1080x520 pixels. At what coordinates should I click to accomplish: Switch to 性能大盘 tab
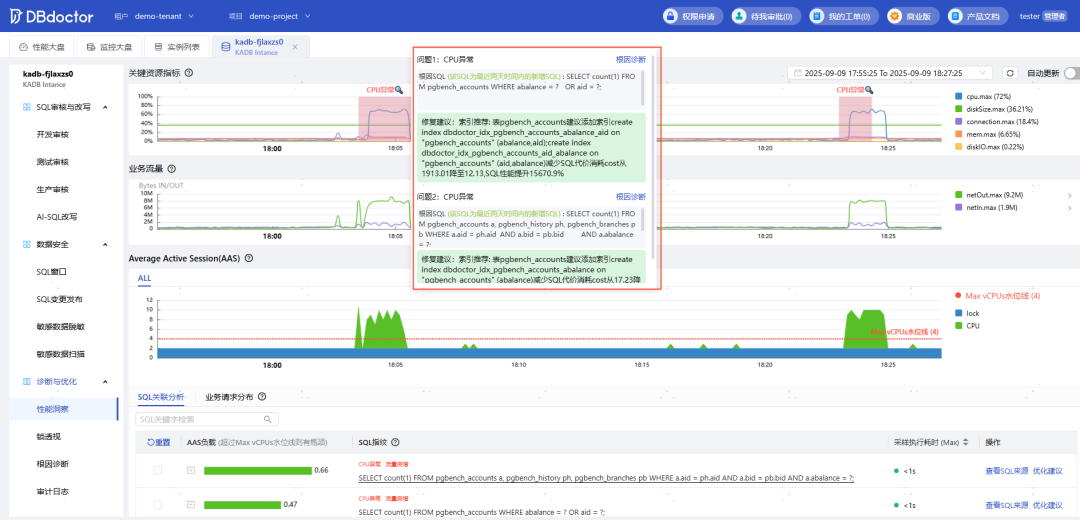coord(41,47)
